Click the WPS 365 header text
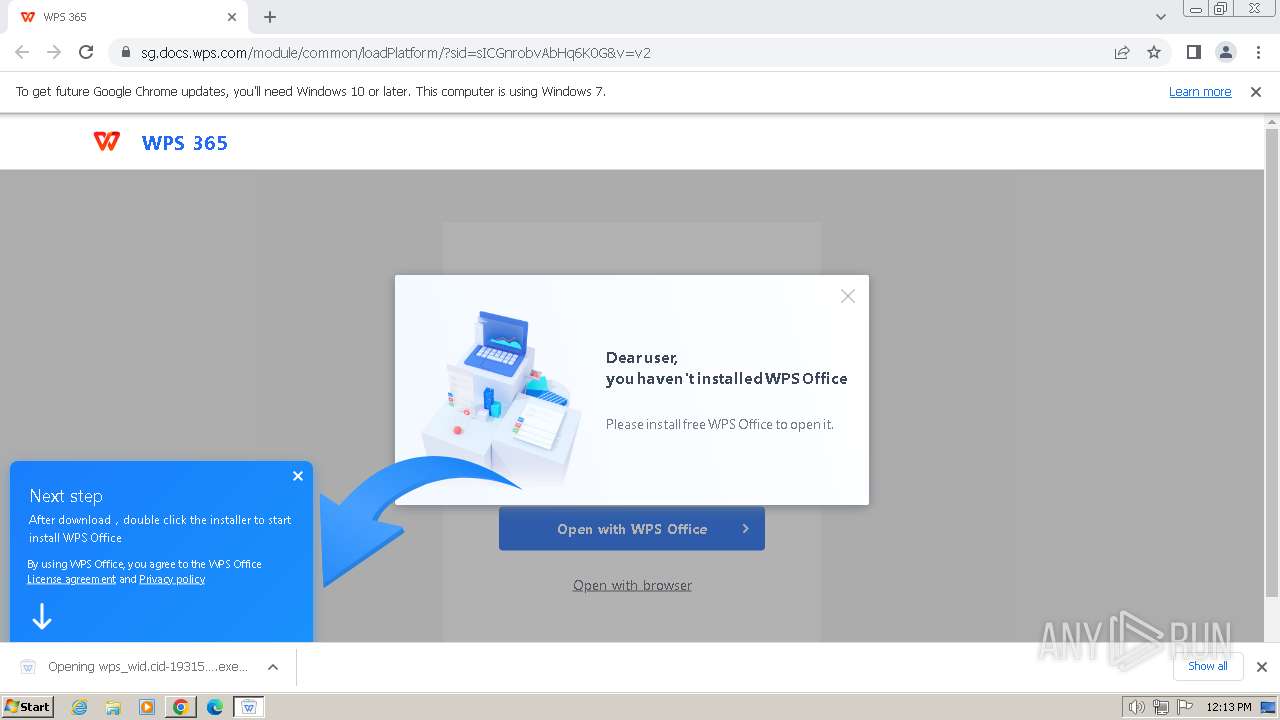Screen dimensions: 1280x720 pos(185,143)
